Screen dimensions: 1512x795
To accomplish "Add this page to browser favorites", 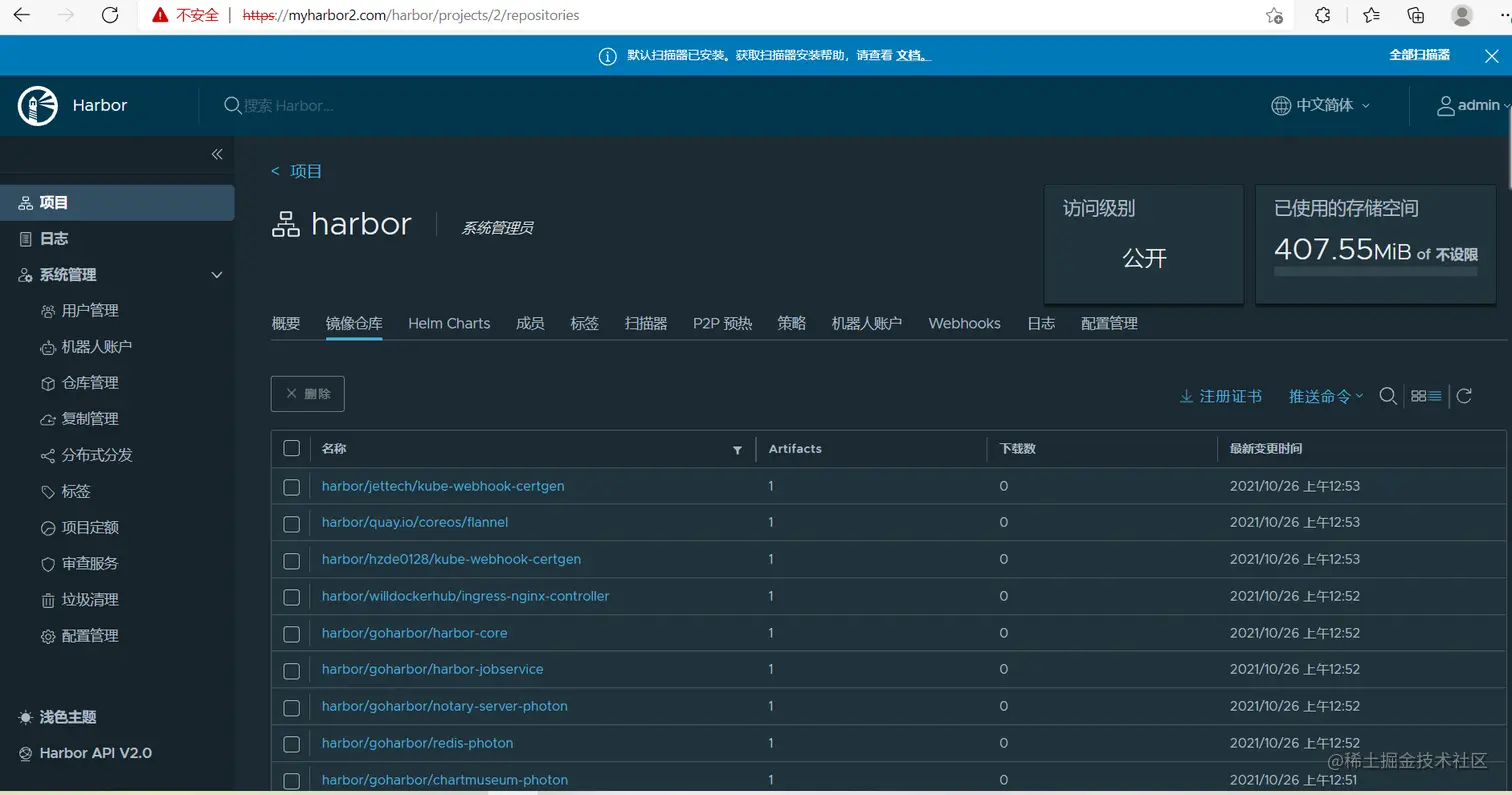I will point(1274,15).
